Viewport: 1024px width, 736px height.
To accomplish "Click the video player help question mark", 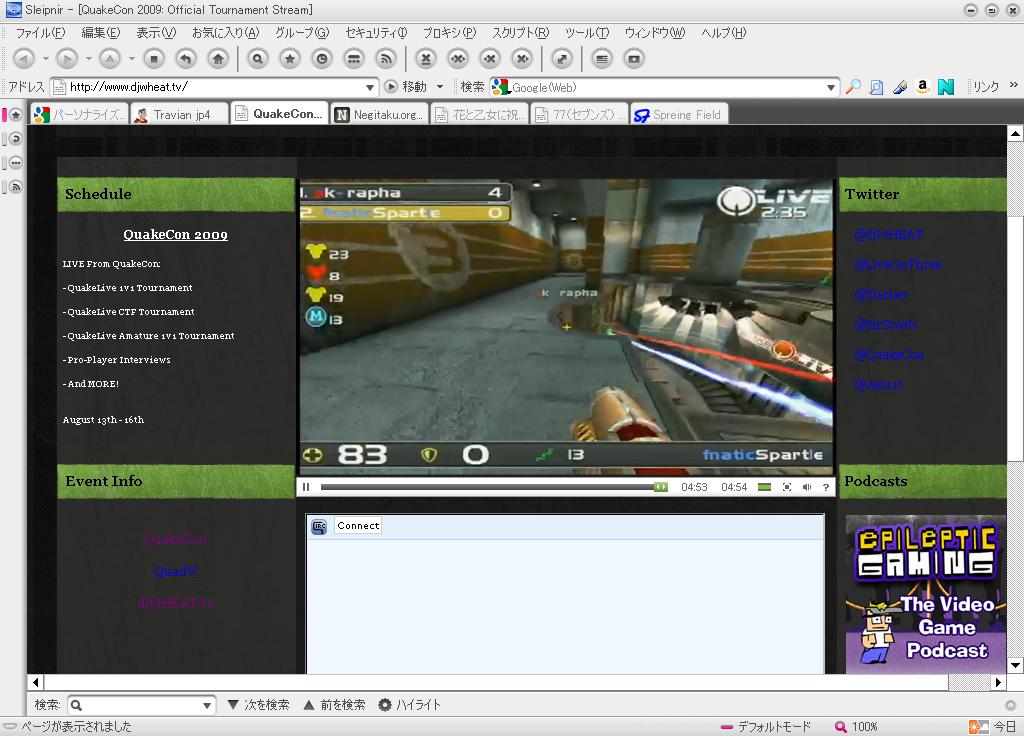I will (826, 487).
